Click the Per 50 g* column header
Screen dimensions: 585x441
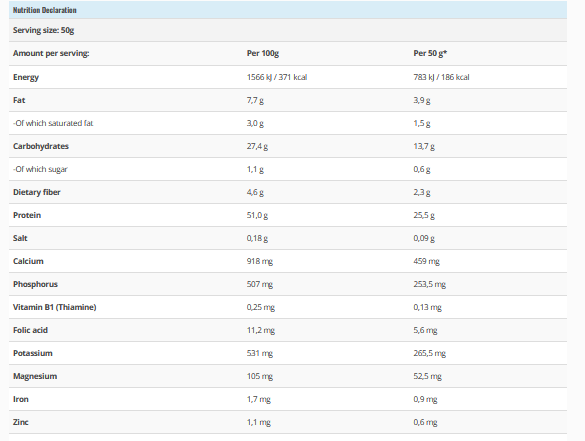[x=430, y=53]
